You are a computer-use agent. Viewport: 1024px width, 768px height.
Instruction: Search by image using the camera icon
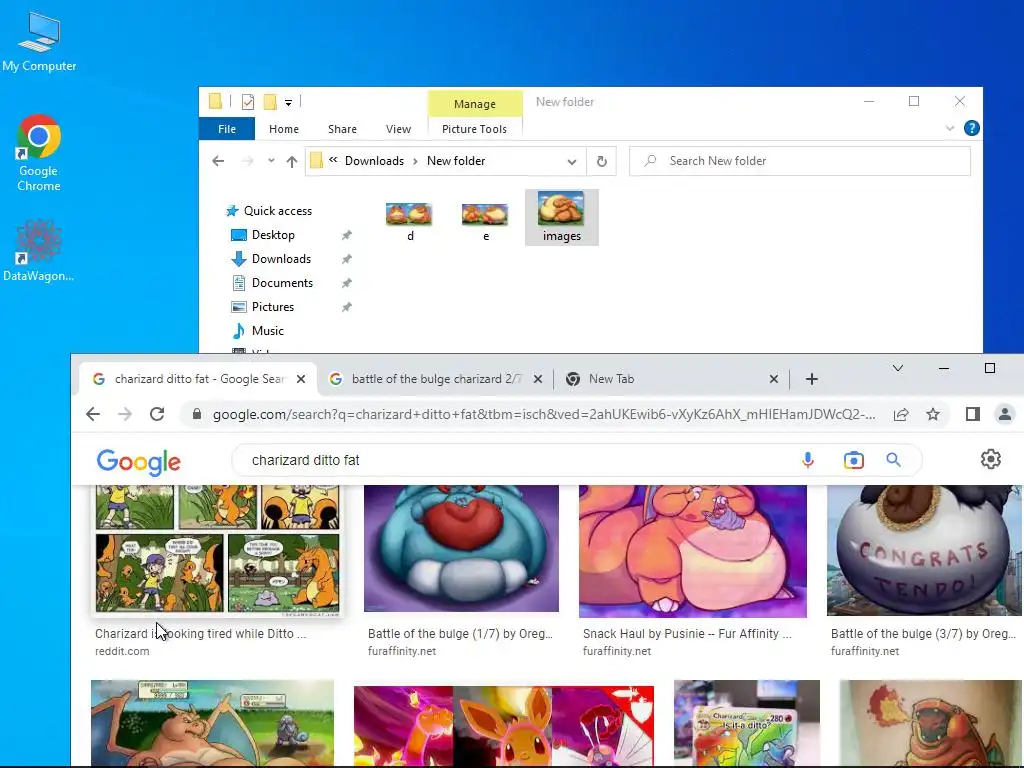[x=854, y=460]
